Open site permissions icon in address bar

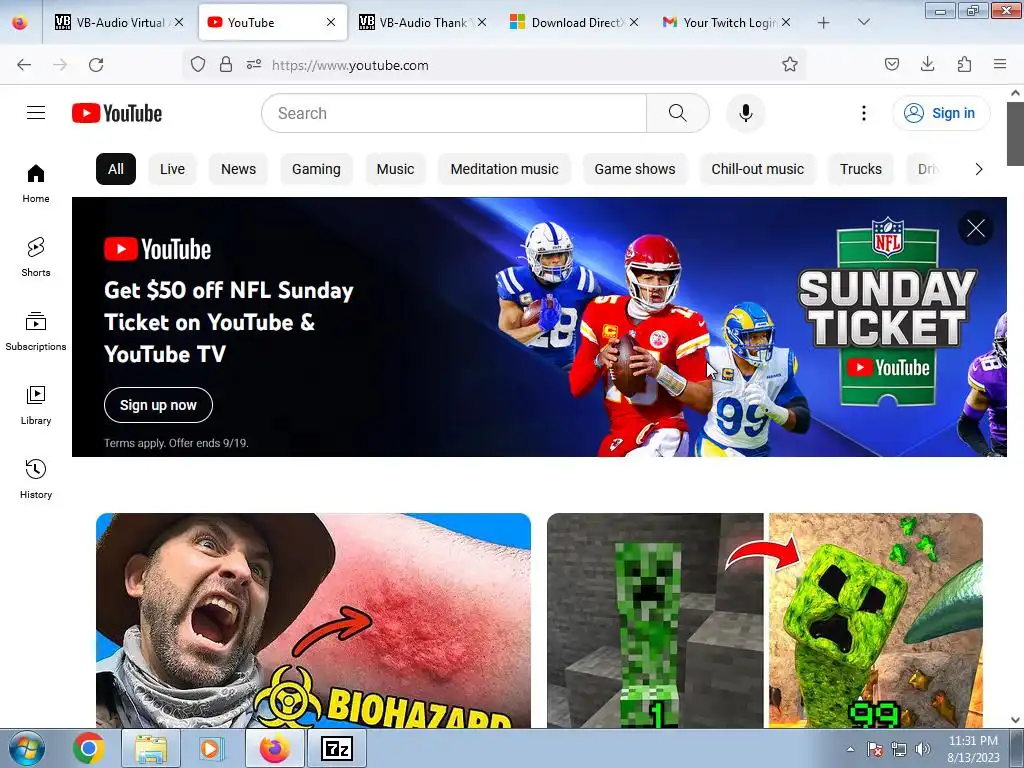tap(254, 64)
